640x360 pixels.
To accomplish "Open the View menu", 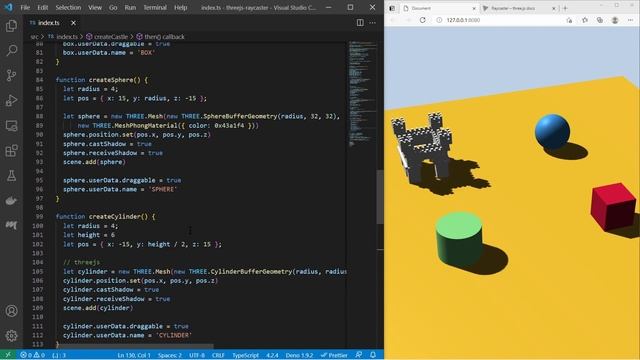I will [x=95, y=7].
